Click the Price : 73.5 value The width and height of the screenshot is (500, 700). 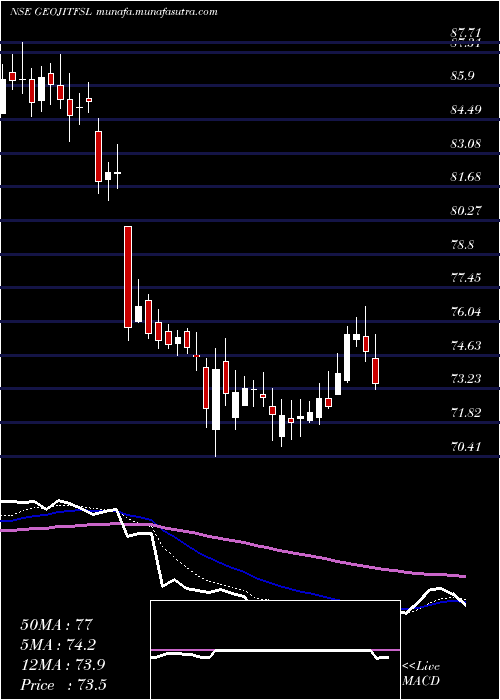pos(63,685)
